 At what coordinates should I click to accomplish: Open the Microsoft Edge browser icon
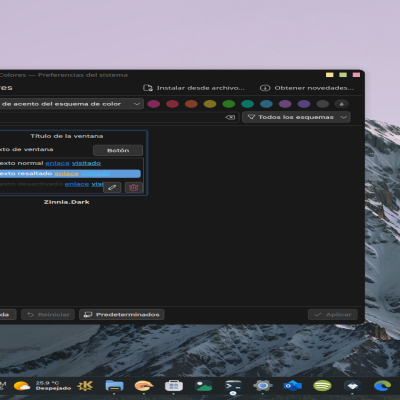(x=382, y=386)
